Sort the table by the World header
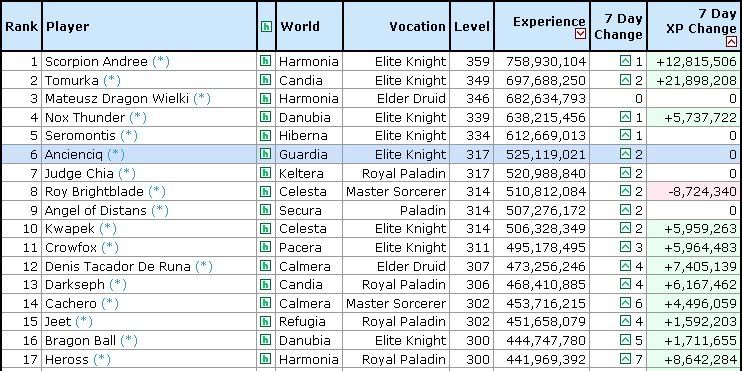The image size is (742, 371). pyautogui.click(x=300, y=26)
